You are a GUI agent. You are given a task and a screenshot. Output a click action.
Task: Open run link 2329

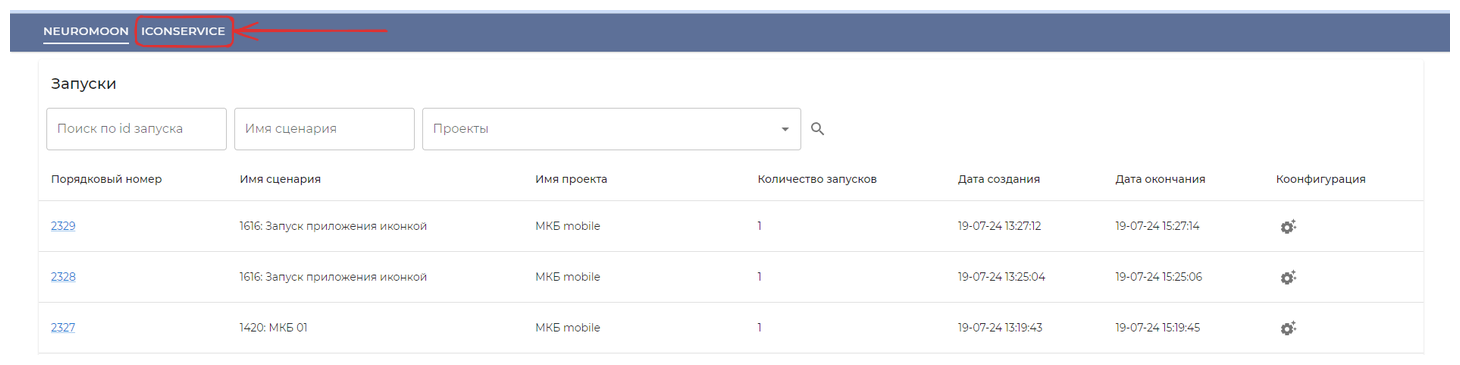pos(63,226)
